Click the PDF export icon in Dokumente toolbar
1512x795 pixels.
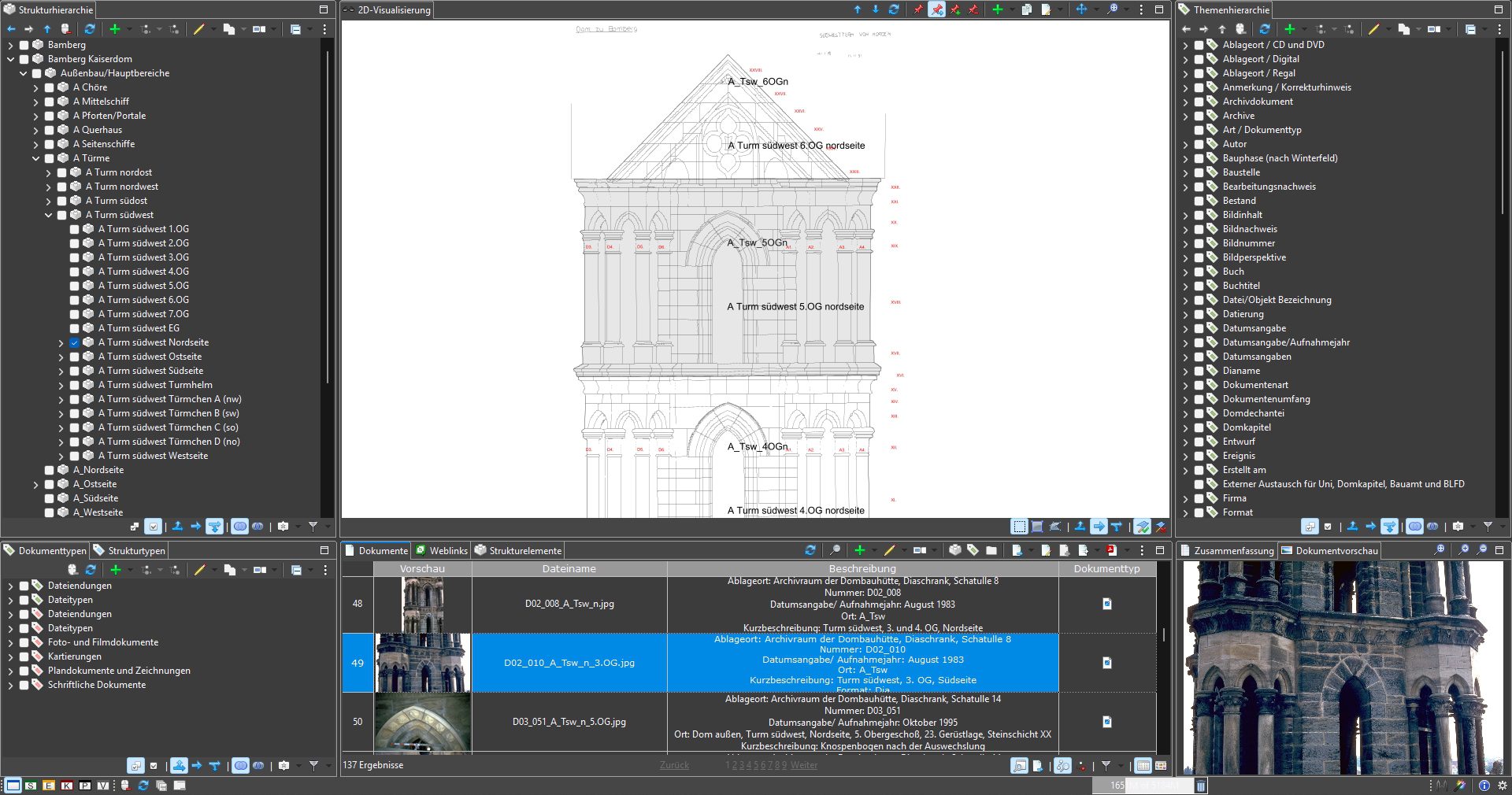tap(1111, 550)
